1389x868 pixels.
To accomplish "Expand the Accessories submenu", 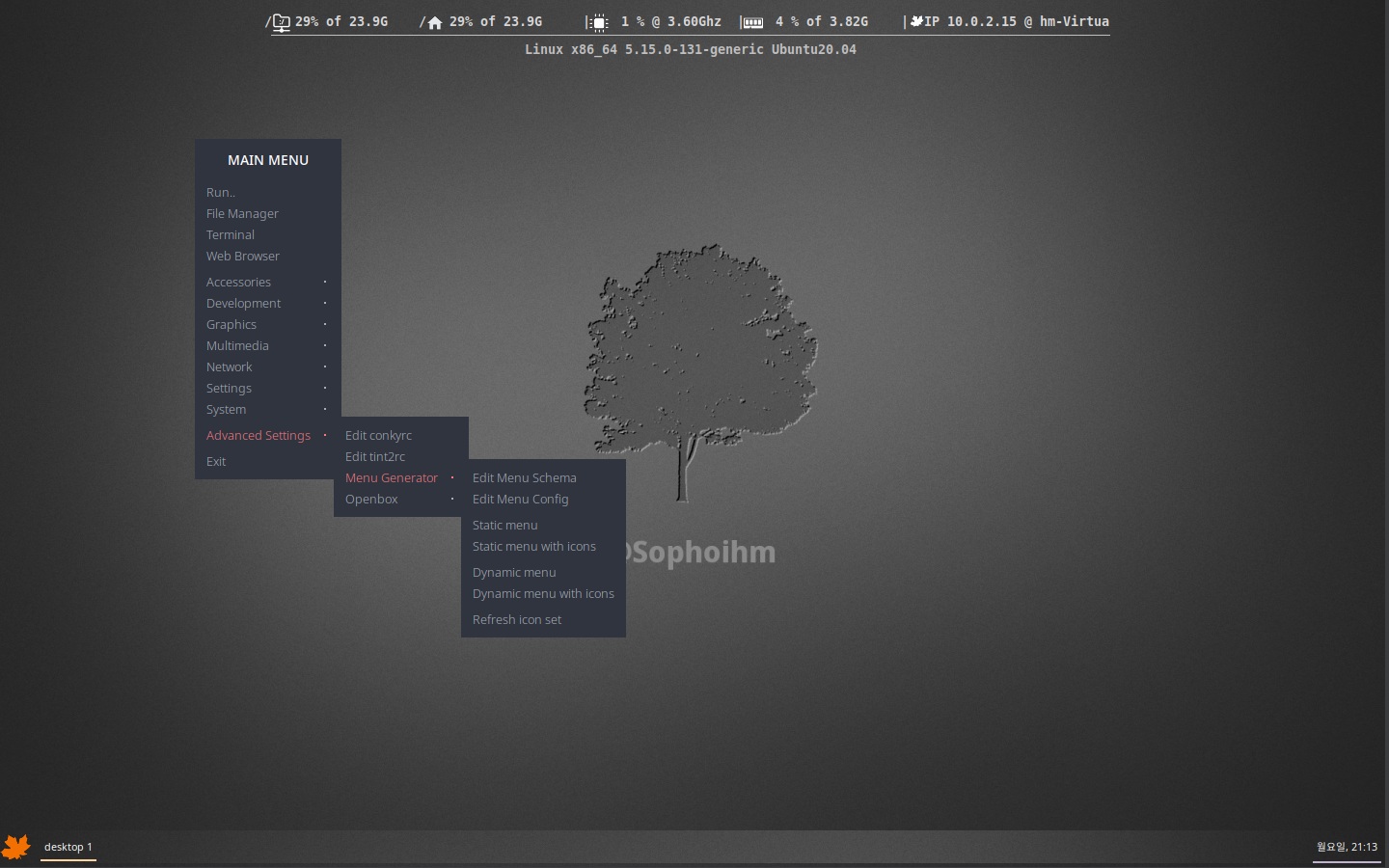I will coord(239,282).
